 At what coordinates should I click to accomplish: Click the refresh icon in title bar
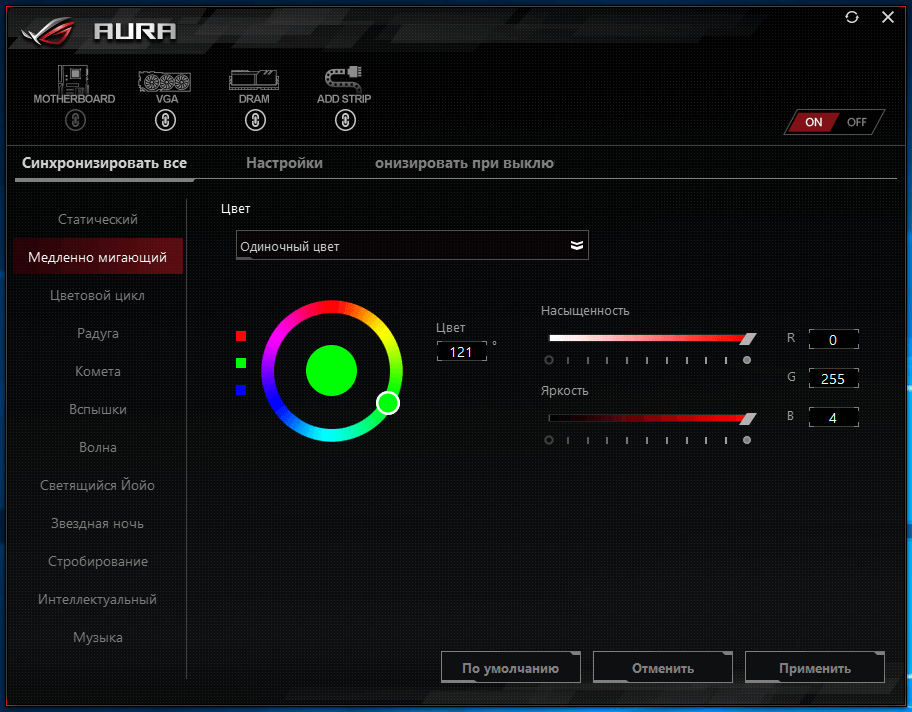[852, 17]
